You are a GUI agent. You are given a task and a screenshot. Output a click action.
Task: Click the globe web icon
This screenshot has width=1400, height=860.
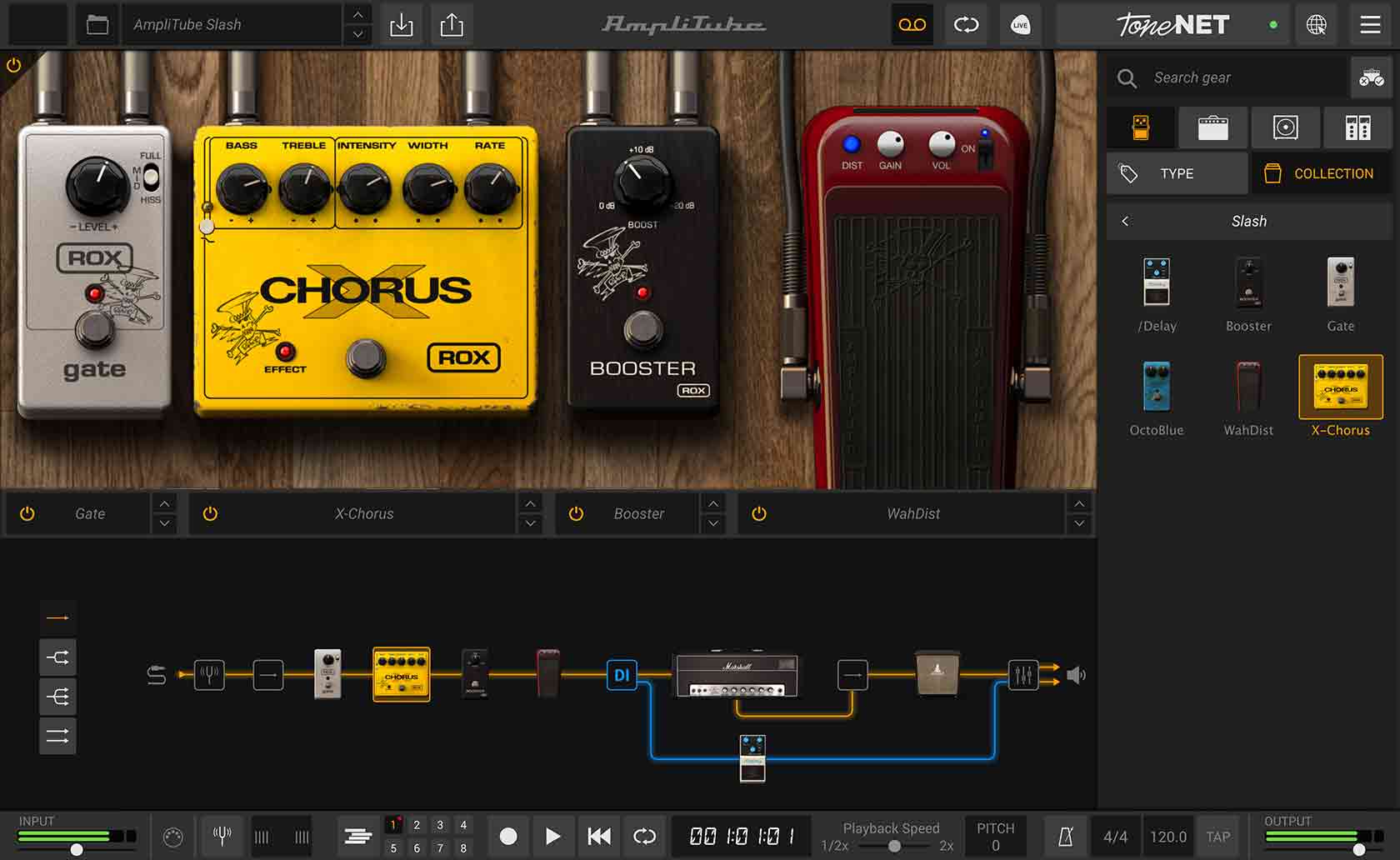point(1317,25)
